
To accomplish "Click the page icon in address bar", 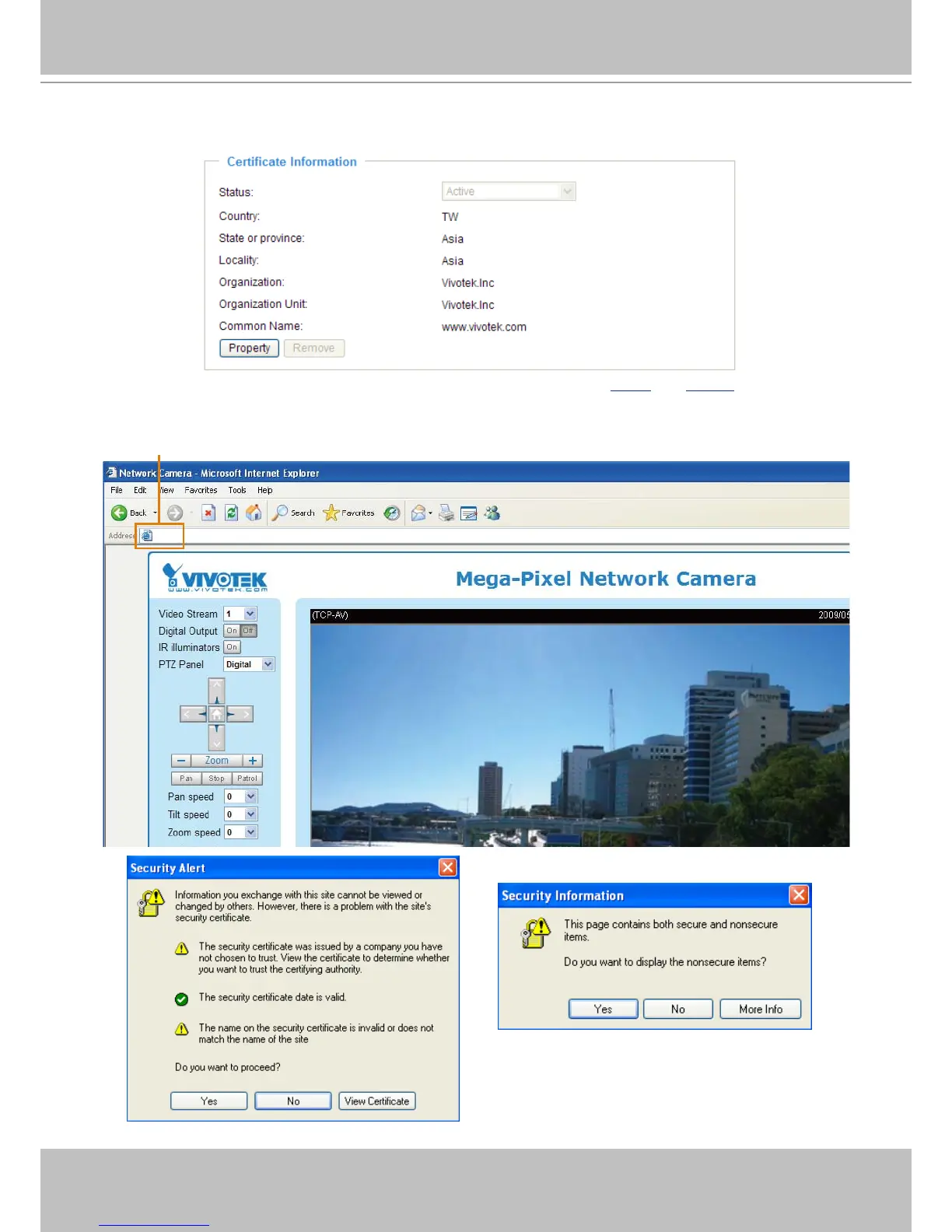I will (147, 535).
